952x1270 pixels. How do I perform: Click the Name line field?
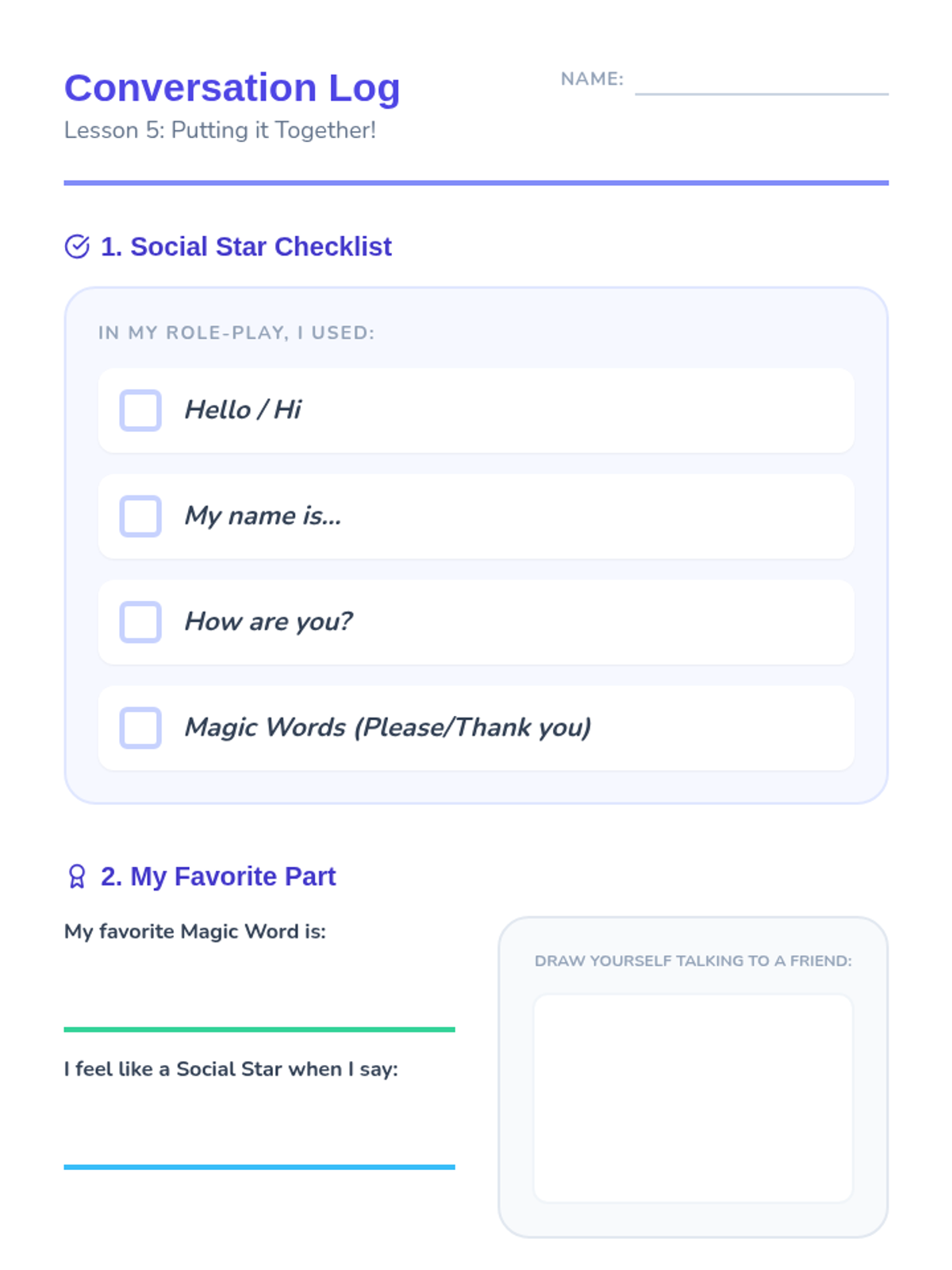761,83
